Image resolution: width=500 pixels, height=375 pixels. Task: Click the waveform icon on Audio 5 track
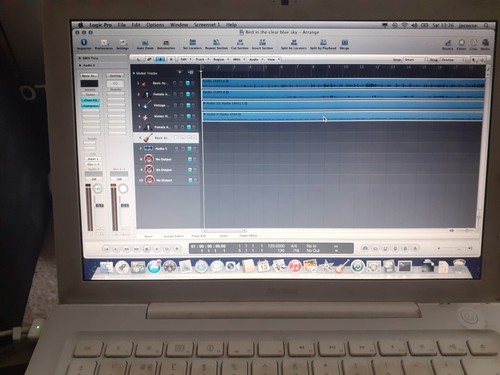[148, 148]
